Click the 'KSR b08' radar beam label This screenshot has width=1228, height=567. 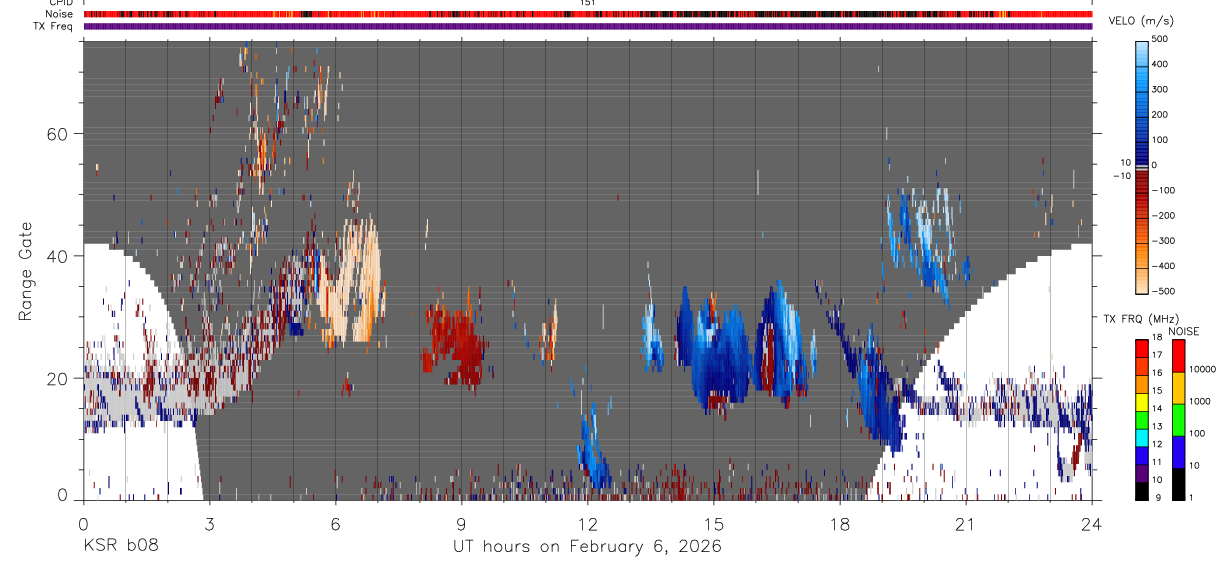(x=120, y=546)
